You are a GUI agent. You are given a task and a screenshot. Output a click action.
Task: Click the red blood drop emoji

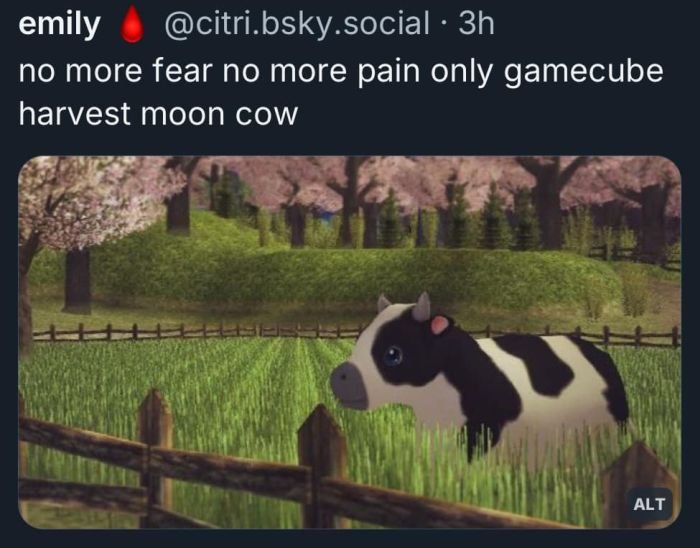(132, 25)
